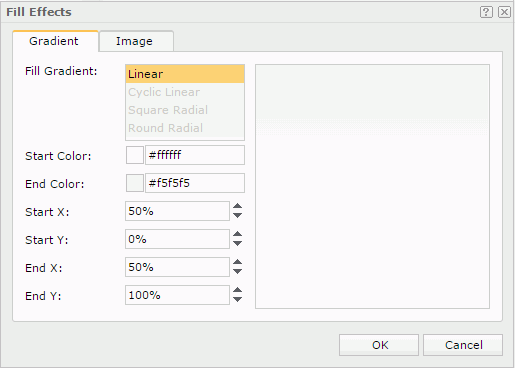Viewport: 515px width, 368px height.
Task: Increase End Y with up arrow
Action: click(237, 290)
